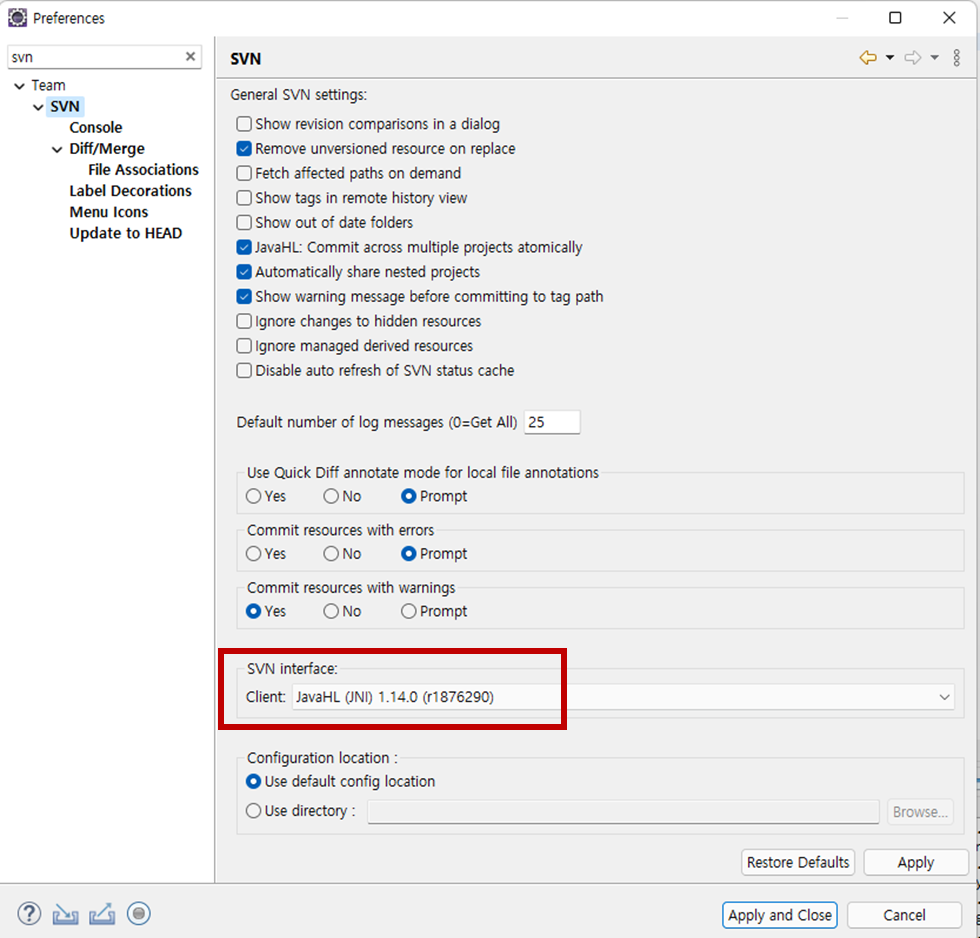980x938 pixels.
Task: Clear the svn filter text
Action: [190, 56]
